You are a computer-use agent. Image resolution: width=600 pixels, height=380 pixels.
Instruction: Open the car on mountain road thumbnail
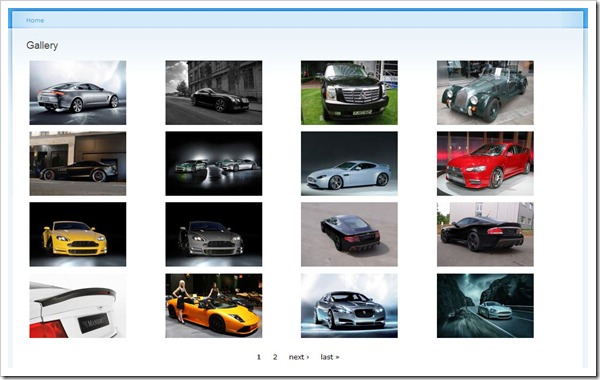click(x=485, y=305)
